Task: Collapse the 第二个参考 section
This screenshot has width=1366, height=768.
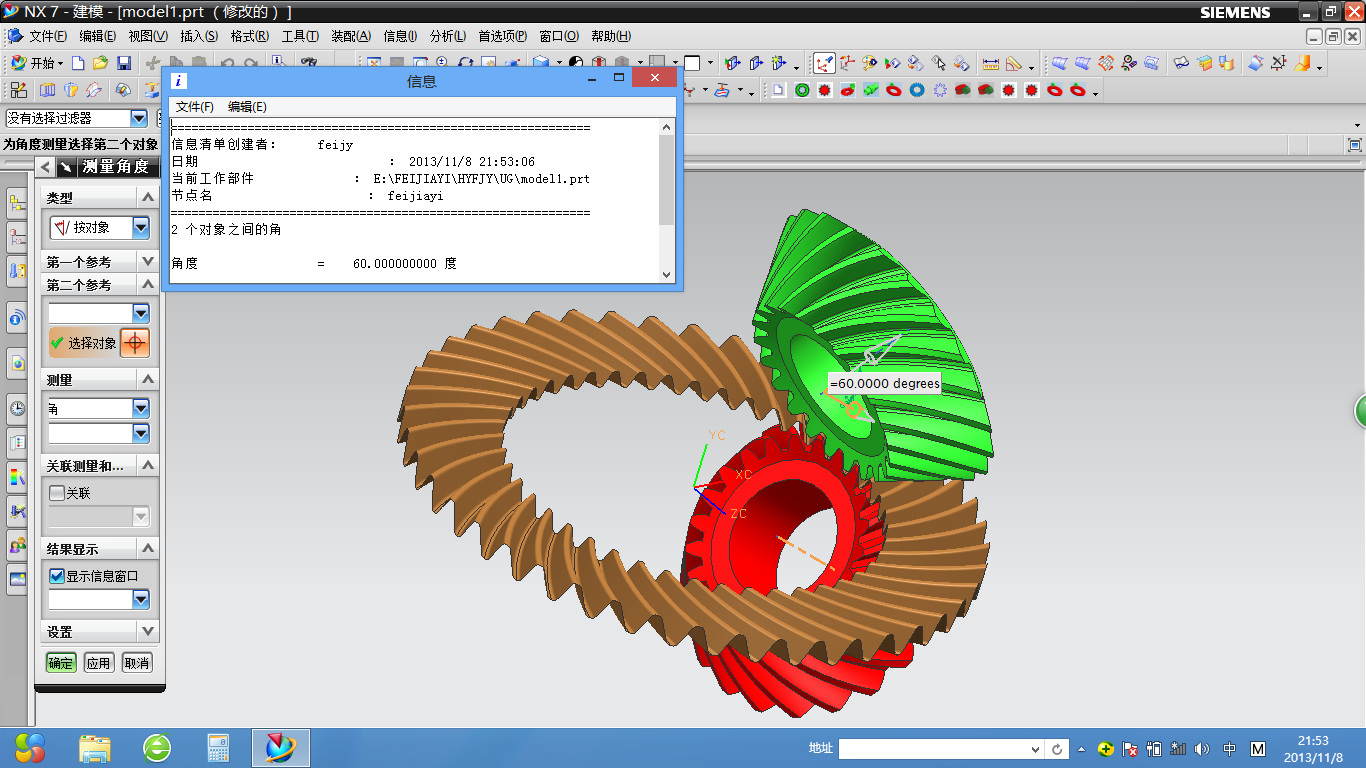Action: pos(147,285)
